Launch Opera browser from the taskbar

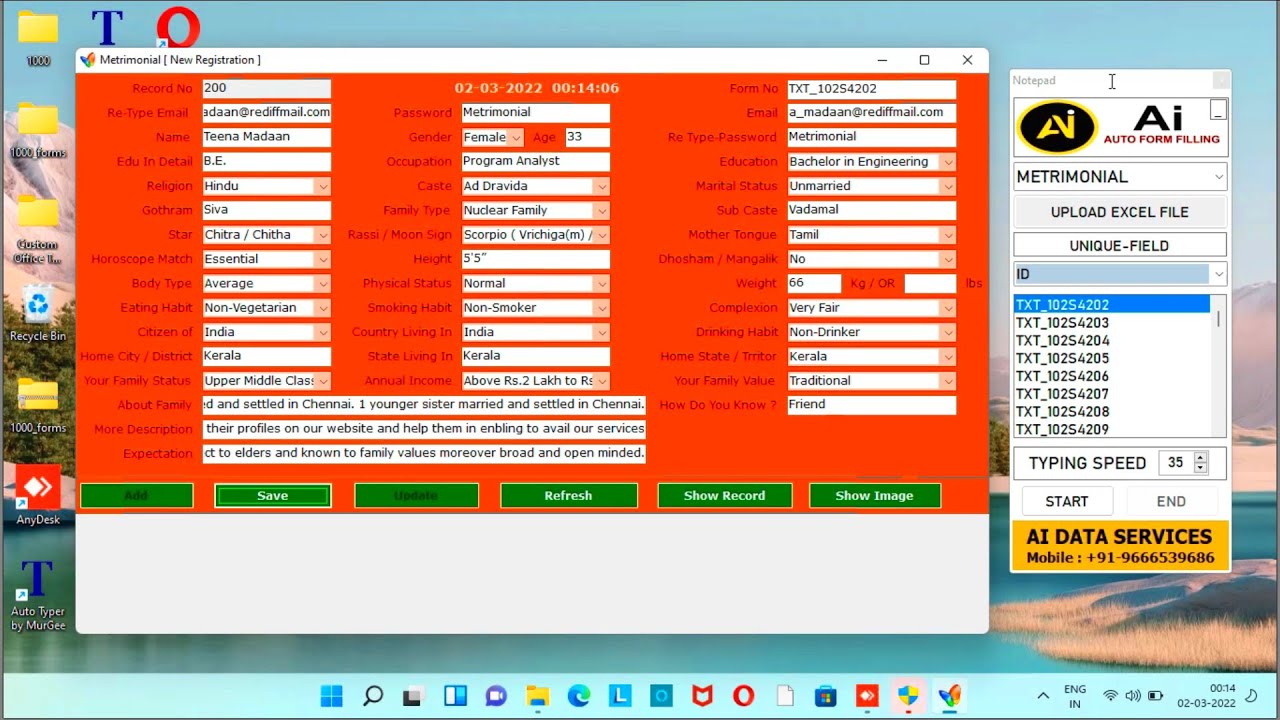click(x=743, y=695)
